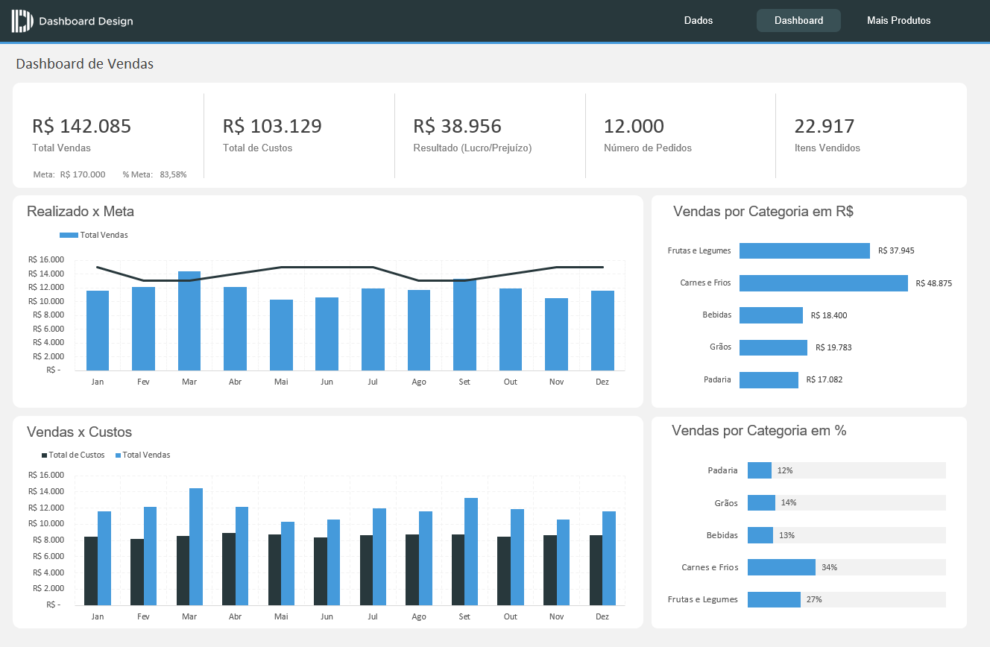Select the Mar column in Realizado x Meta
The image size is (990, 647).
tap(189, 320)
